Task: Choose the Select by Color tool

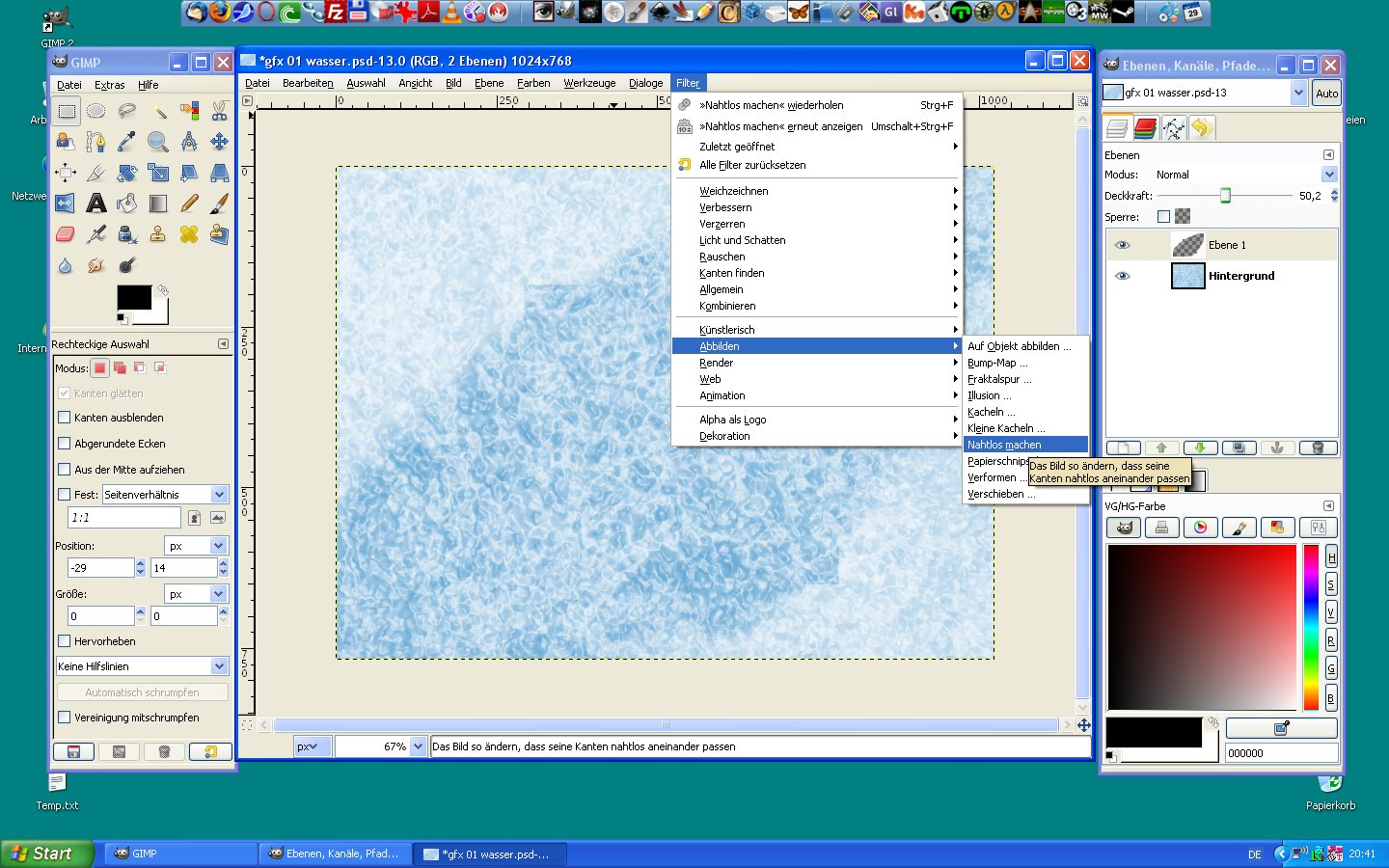Action: coord(189,111)
